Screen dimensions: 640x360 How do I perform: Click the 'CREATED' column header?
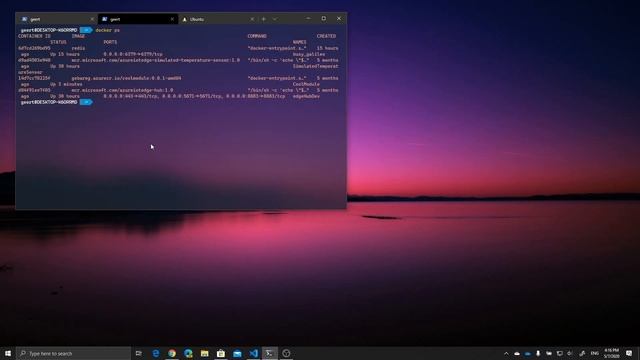[x=326, y=36]
